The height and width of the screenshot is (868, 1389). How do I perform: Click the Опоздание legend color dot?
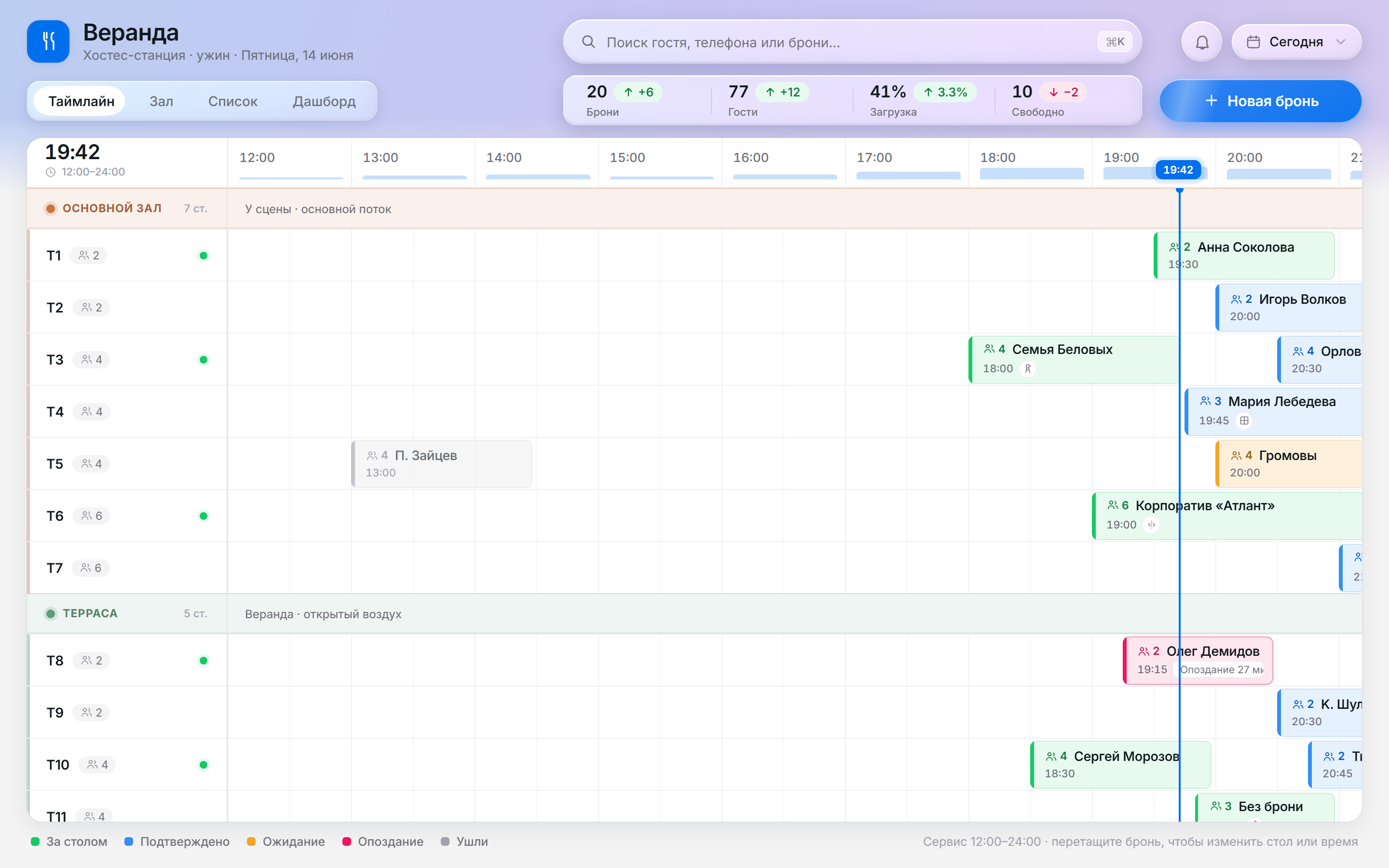[x=347, y=841]
